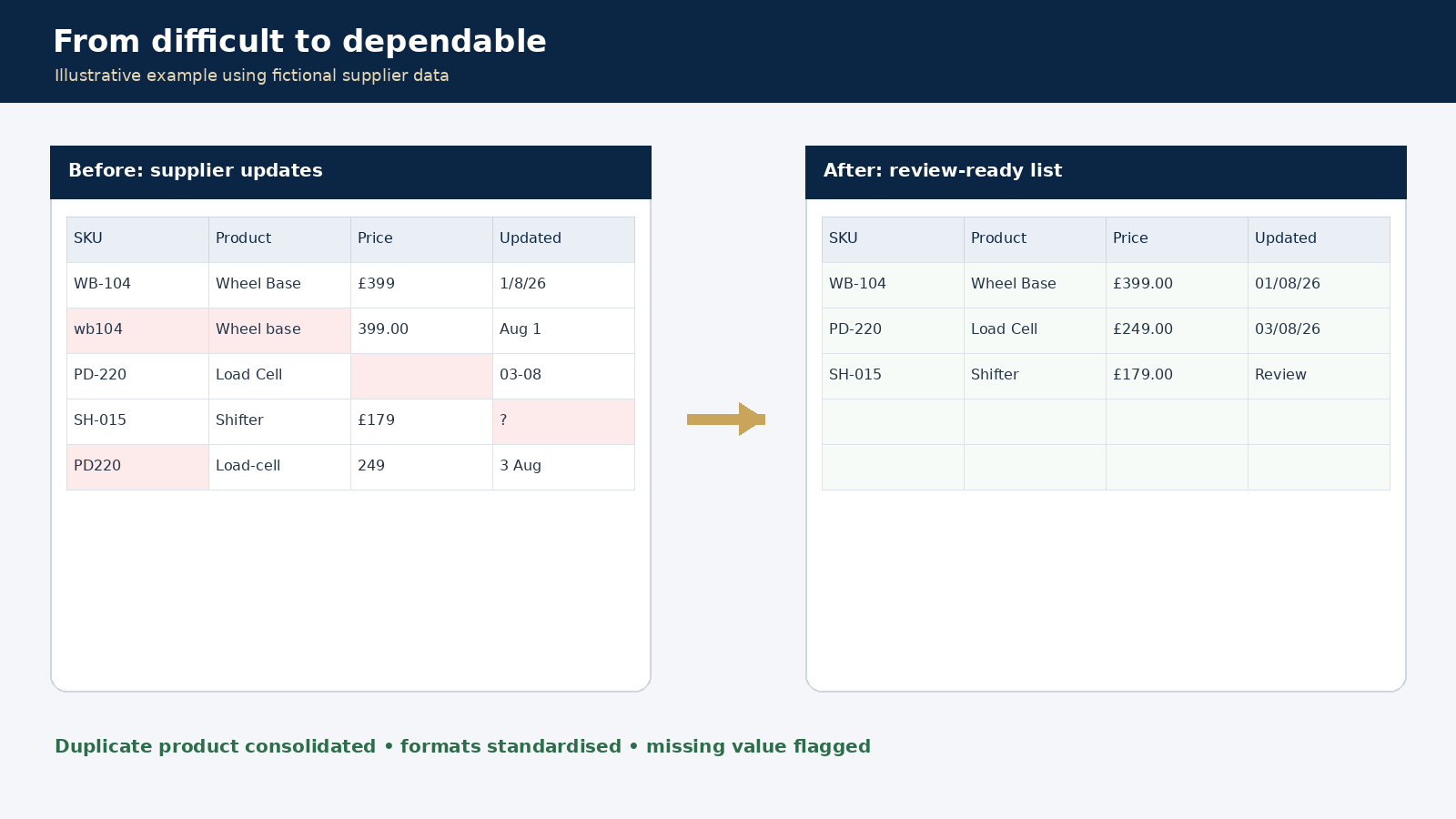Click the 'Review' flag cell
1456x819 pixels.
(1319, 376)
